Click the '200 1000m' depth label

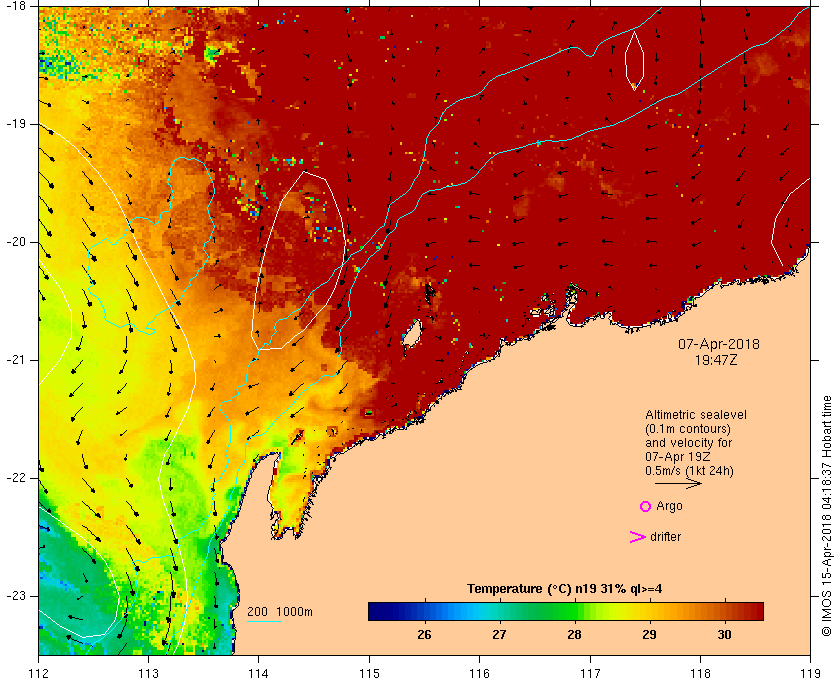pos(280,612)
